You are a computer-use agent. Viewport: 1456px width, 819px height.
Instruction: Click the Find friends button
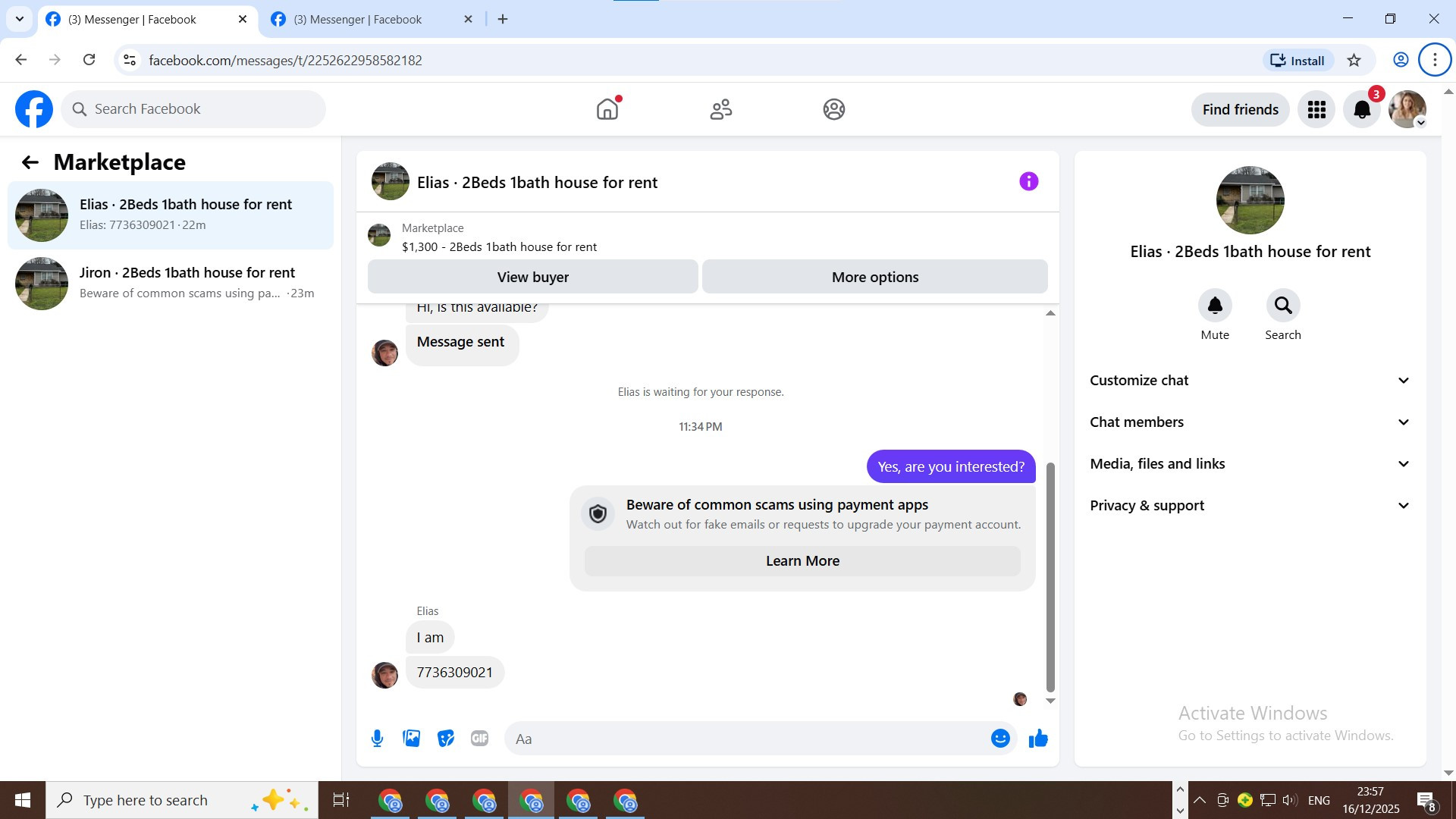coord(1241,109)
